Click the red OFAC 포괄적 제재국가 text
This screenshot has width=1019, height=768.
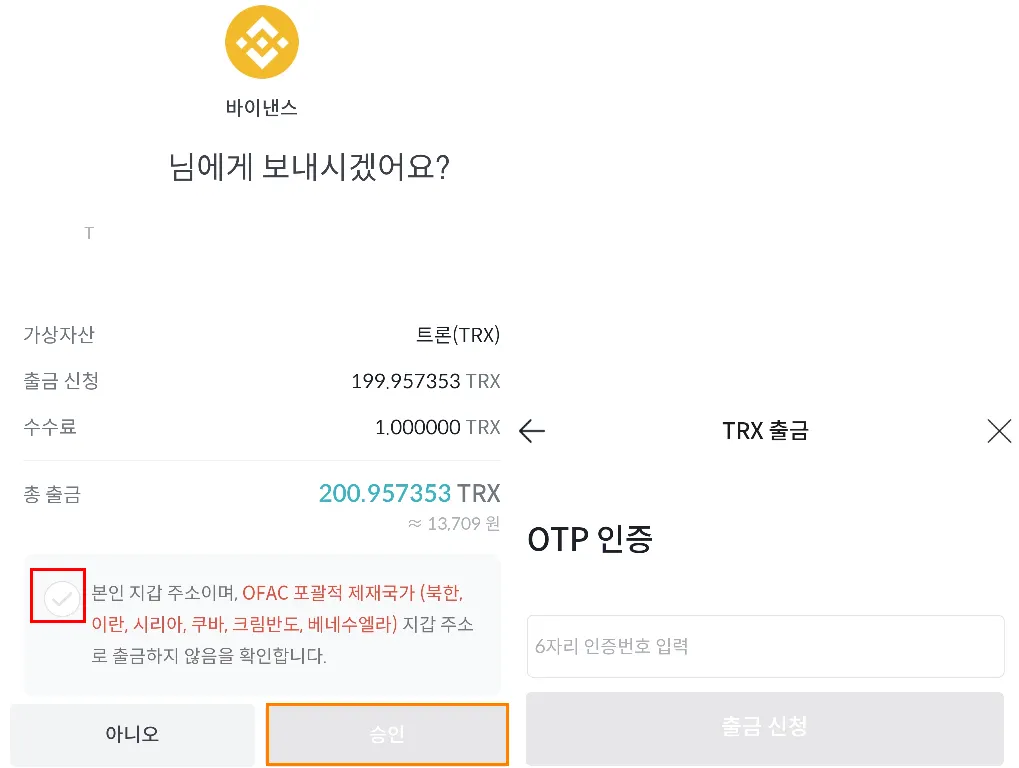(352, 593)
